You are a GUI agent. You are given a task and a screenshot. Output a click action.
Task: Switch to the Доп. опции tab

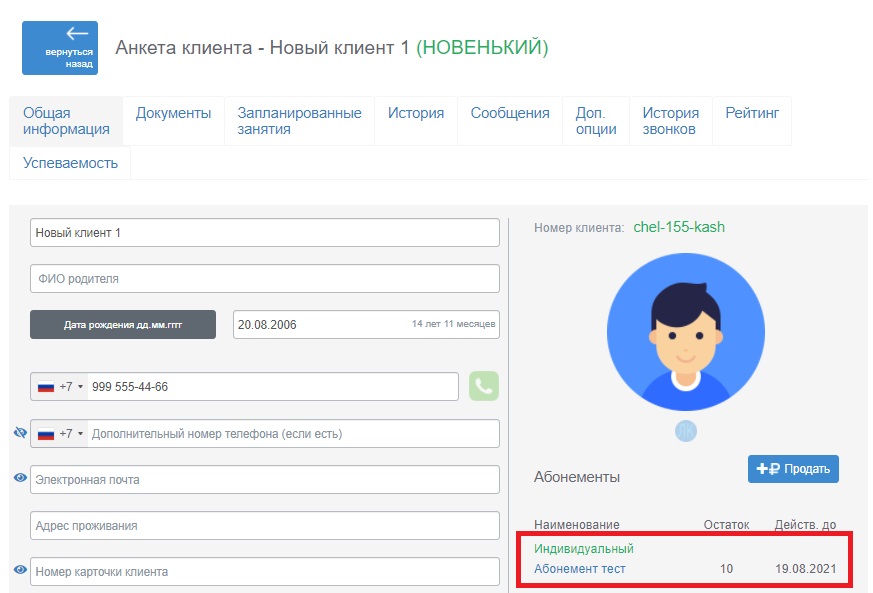point(596,121)
